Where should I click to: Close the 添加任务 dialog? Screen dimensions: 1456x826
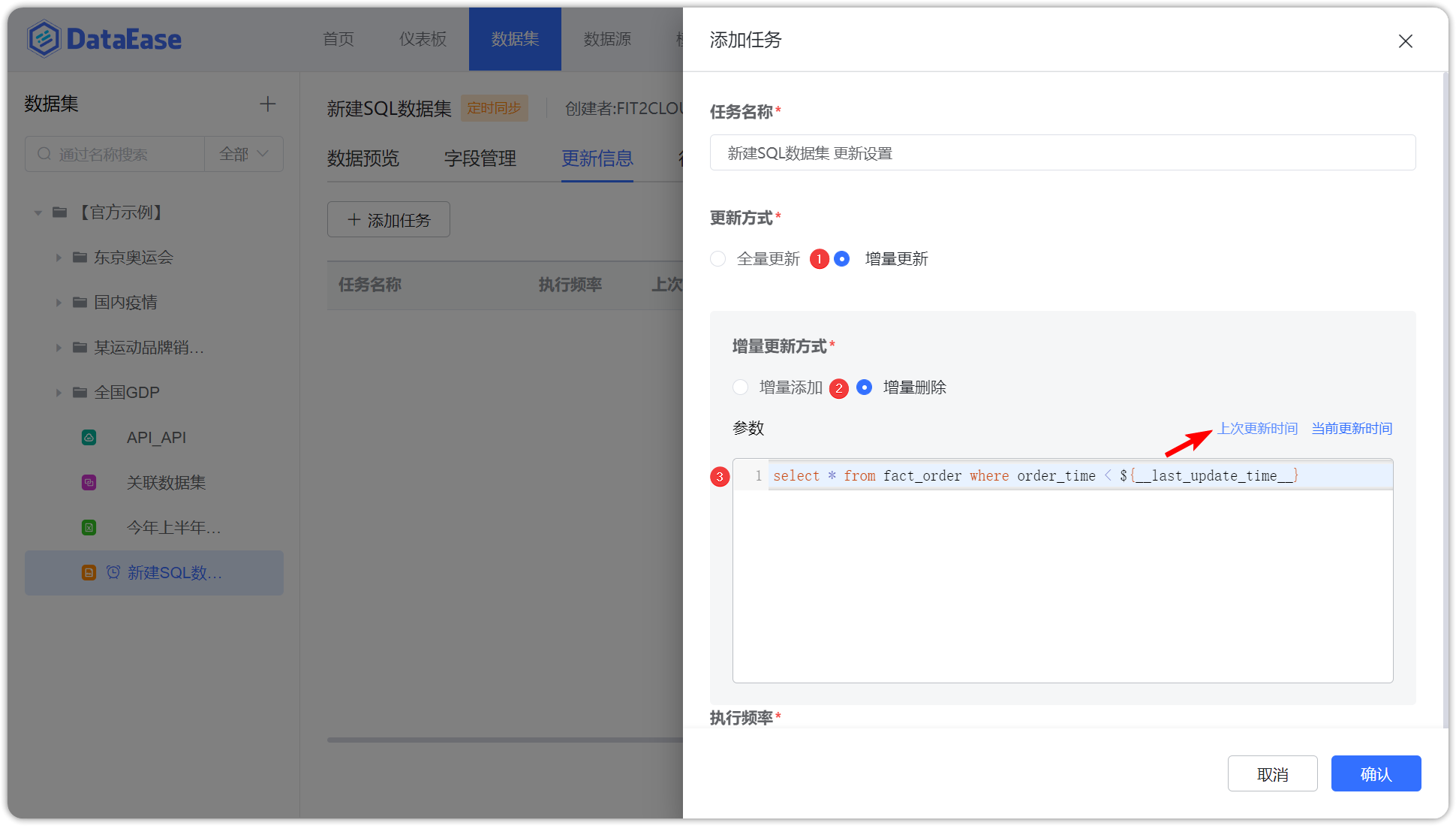[1406, 41]
